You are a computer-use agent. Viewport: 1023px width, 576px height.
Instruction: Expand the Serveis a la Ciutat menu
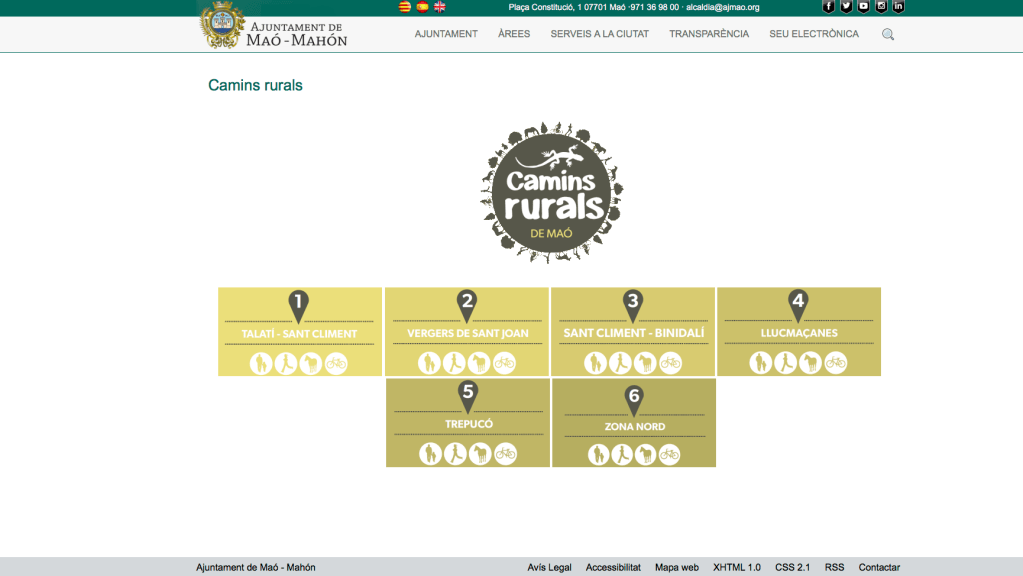599,34
